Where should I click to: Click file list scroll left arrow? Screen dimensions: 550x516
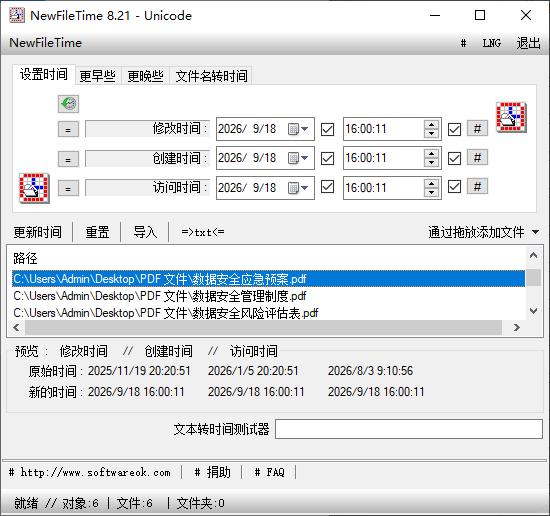click(16, 328)
